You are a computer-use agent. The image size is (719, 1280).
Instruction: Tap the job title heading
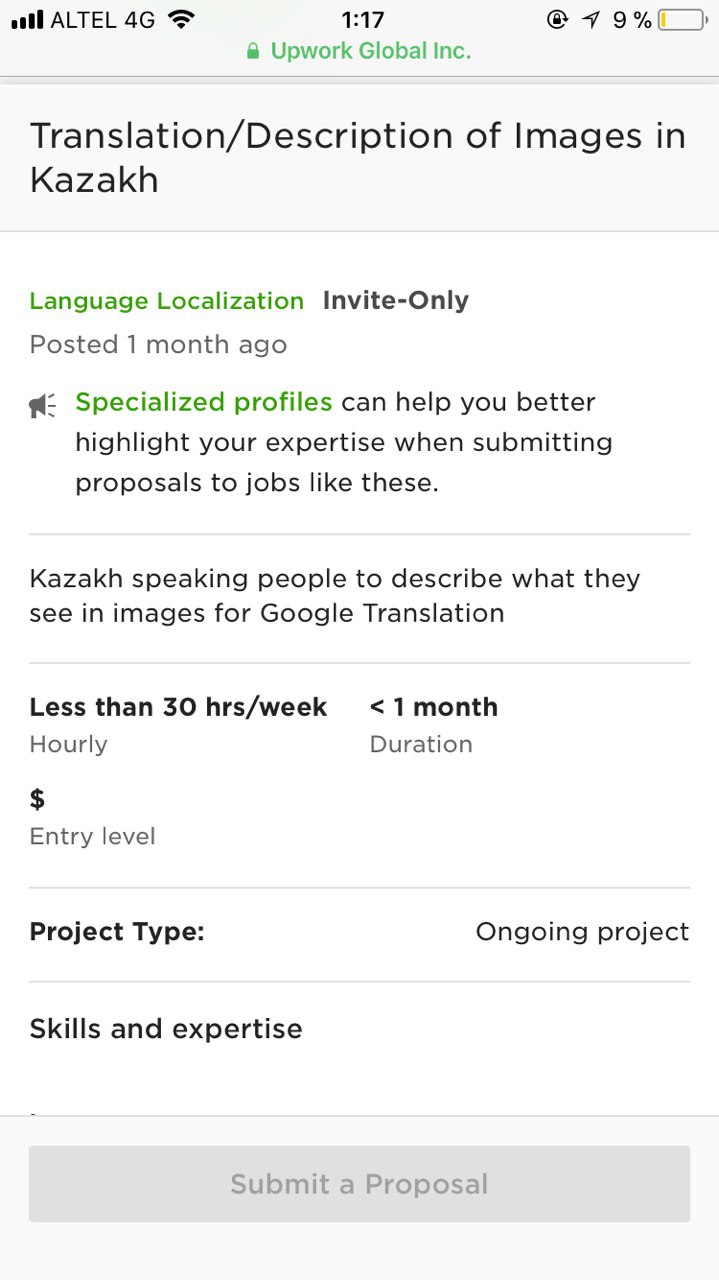(x=358, y=158)
